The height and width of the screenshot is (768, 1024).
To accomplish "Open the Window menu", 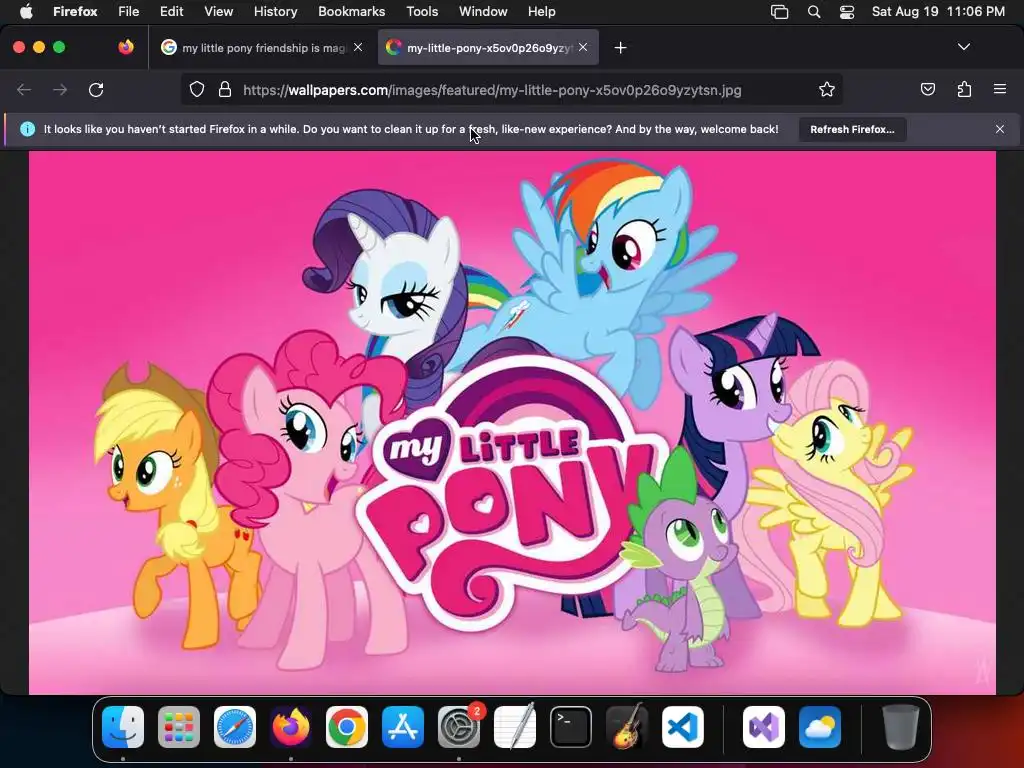I will [x=483, y=11].
